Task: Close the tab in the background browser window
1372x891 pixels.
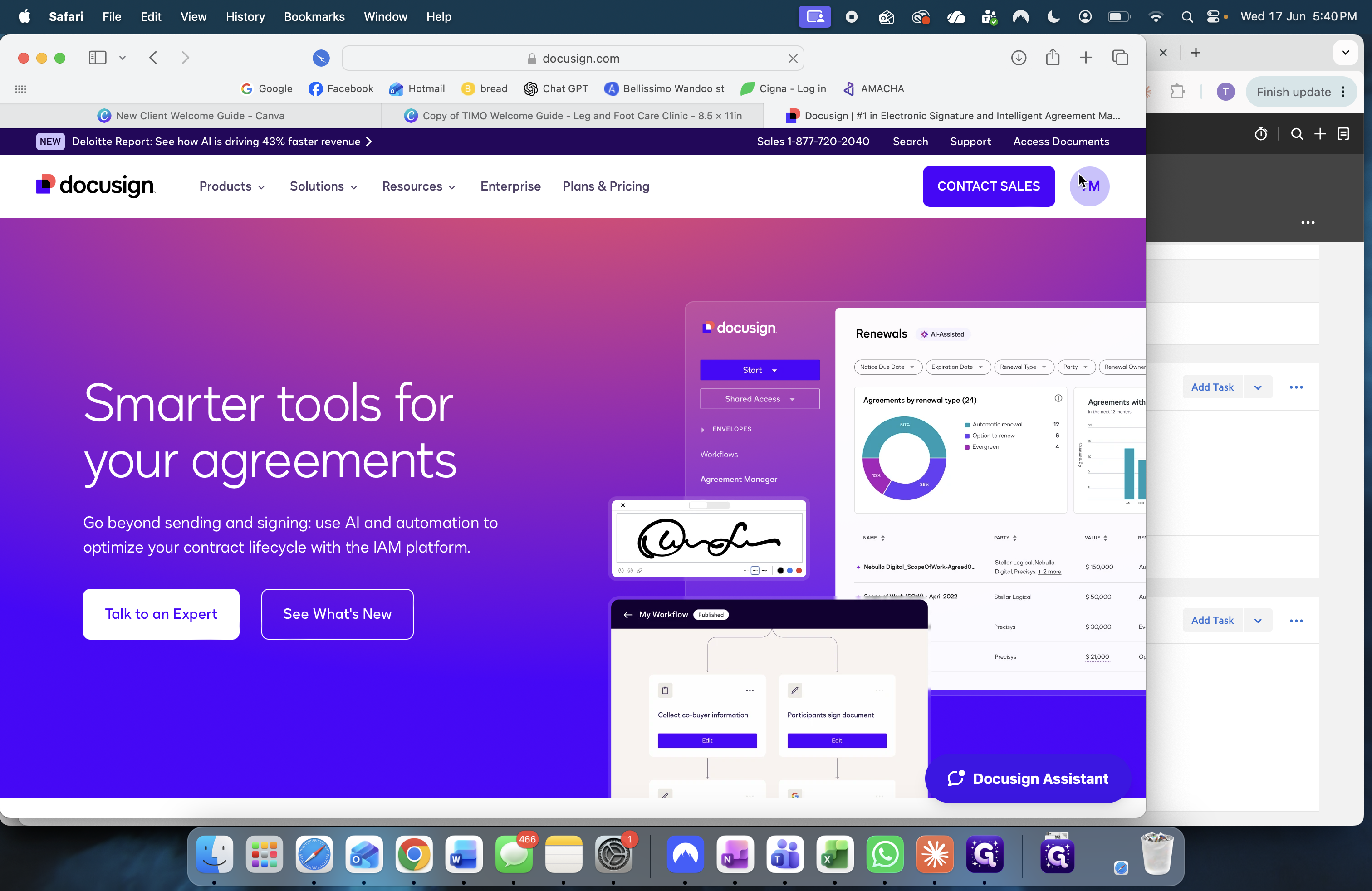Action: click(x=1163, y=53)
